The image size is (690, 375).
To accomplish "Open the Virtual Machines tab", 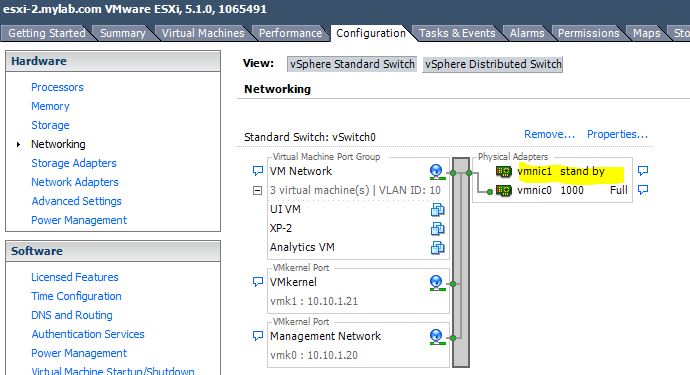I will (203, 33).
